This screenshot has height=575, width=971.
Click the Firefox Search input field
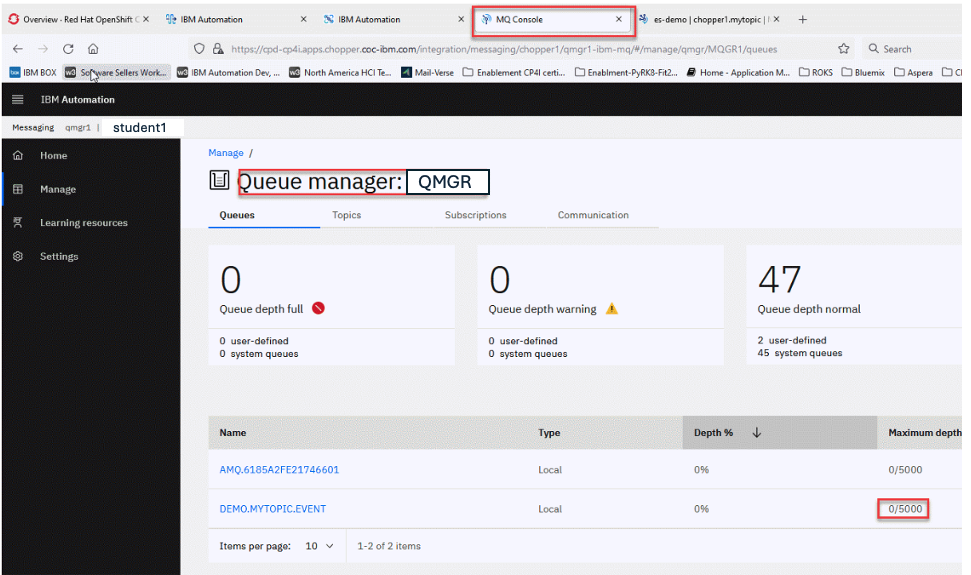point(910,48)
